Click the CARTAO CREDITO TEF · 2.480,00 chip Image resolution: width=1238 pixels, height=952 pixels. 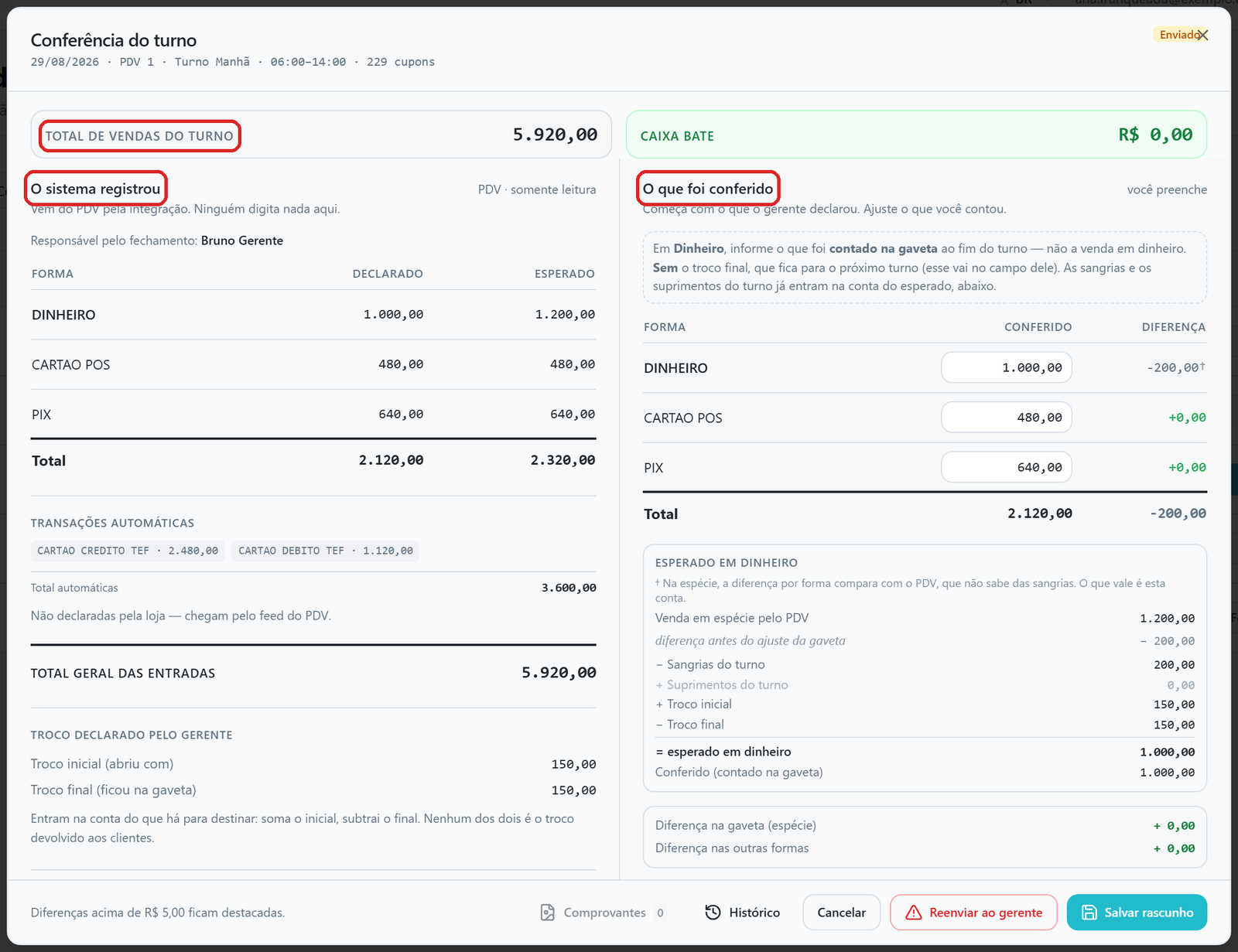coord(128,551)
